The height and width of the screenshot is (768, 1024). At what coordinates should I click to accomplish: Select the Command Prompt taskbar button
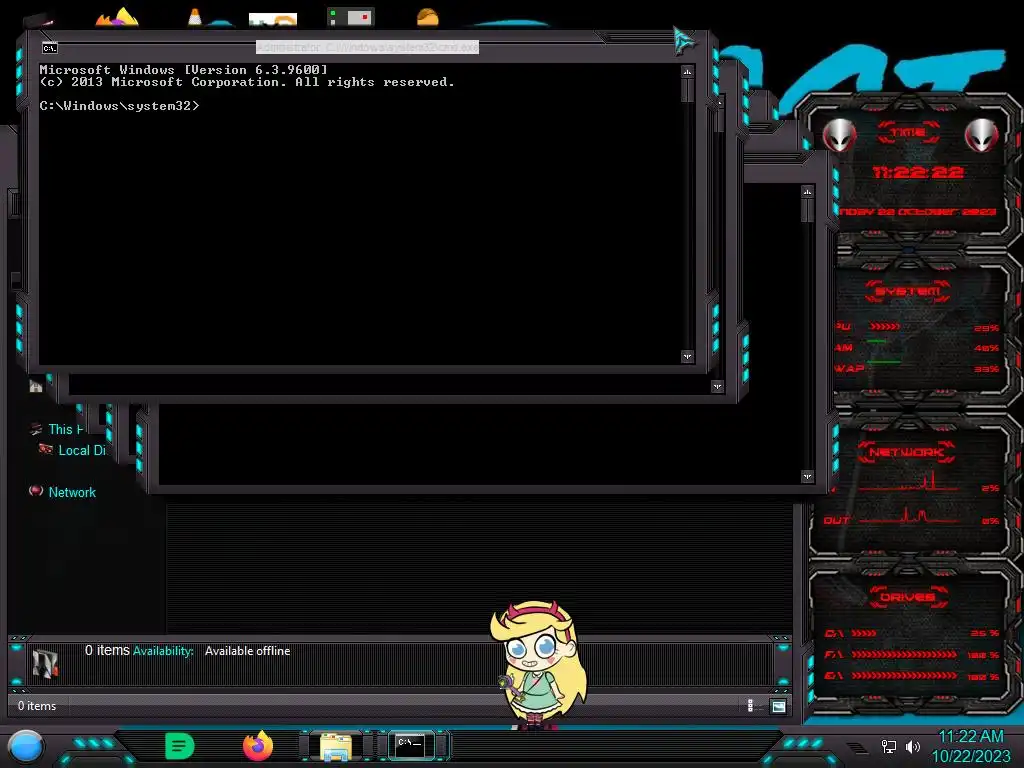[410, 744]
